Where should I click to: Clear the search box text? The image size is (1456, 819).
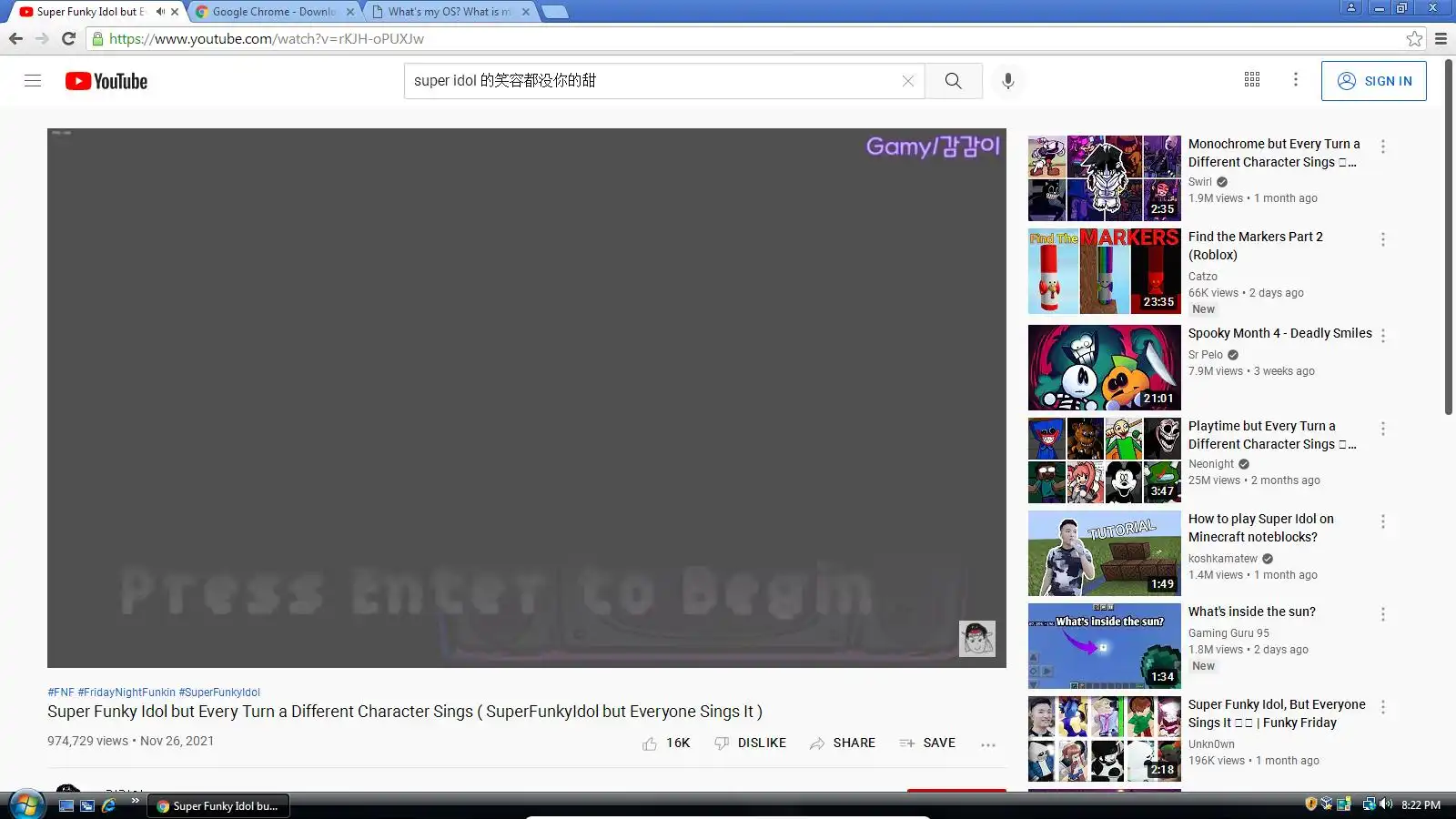tap(907, 80)
